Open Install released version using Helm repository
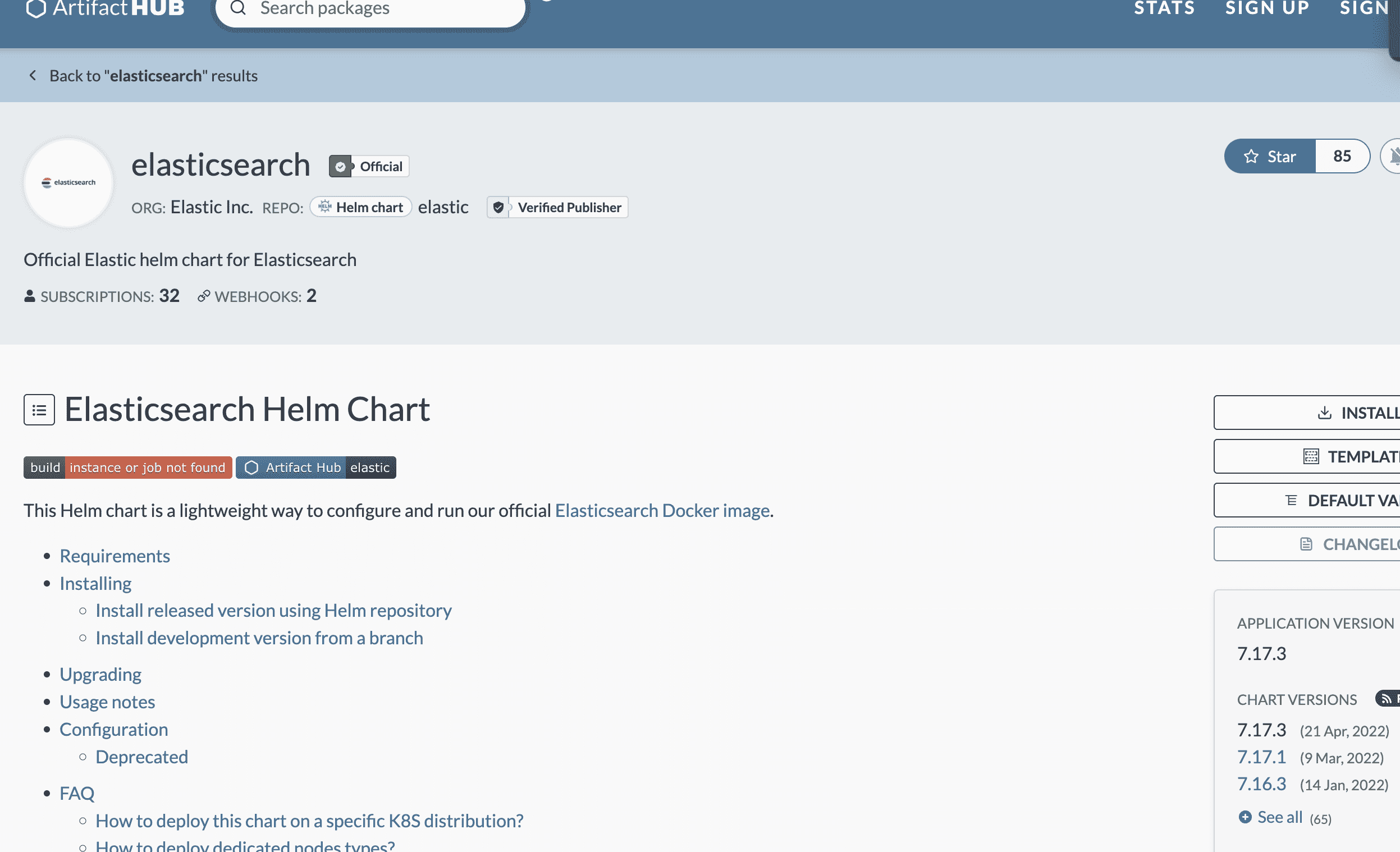 click(273, 610)
